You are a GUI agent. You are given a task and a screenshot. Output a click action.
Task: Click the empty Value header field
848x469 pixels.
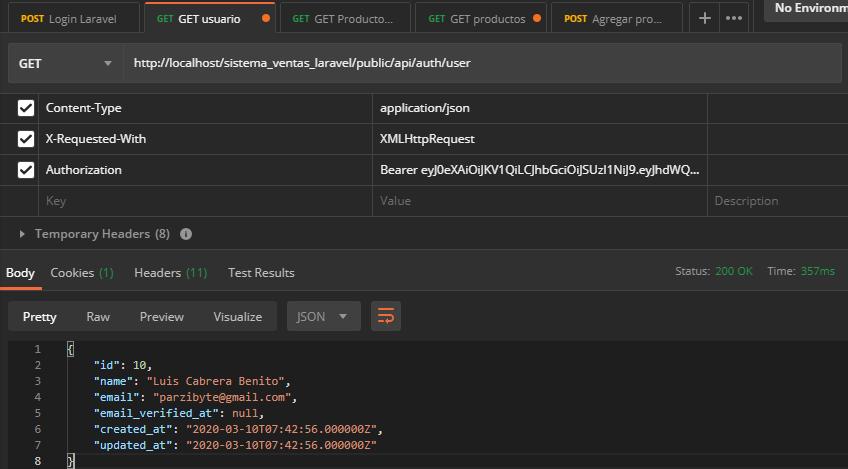(540, 201)
